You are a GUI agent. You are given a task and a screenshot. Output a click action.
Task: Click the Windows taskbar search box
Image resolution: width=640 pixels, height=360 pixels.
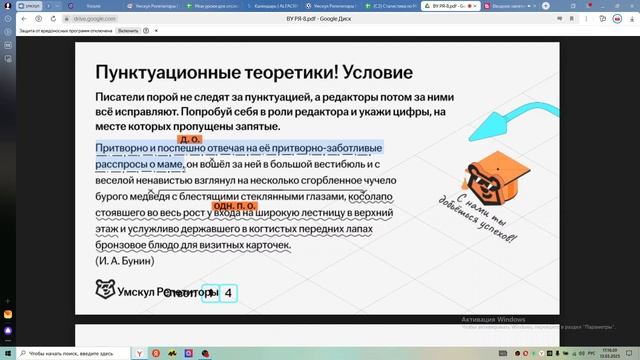coord(73,353)
